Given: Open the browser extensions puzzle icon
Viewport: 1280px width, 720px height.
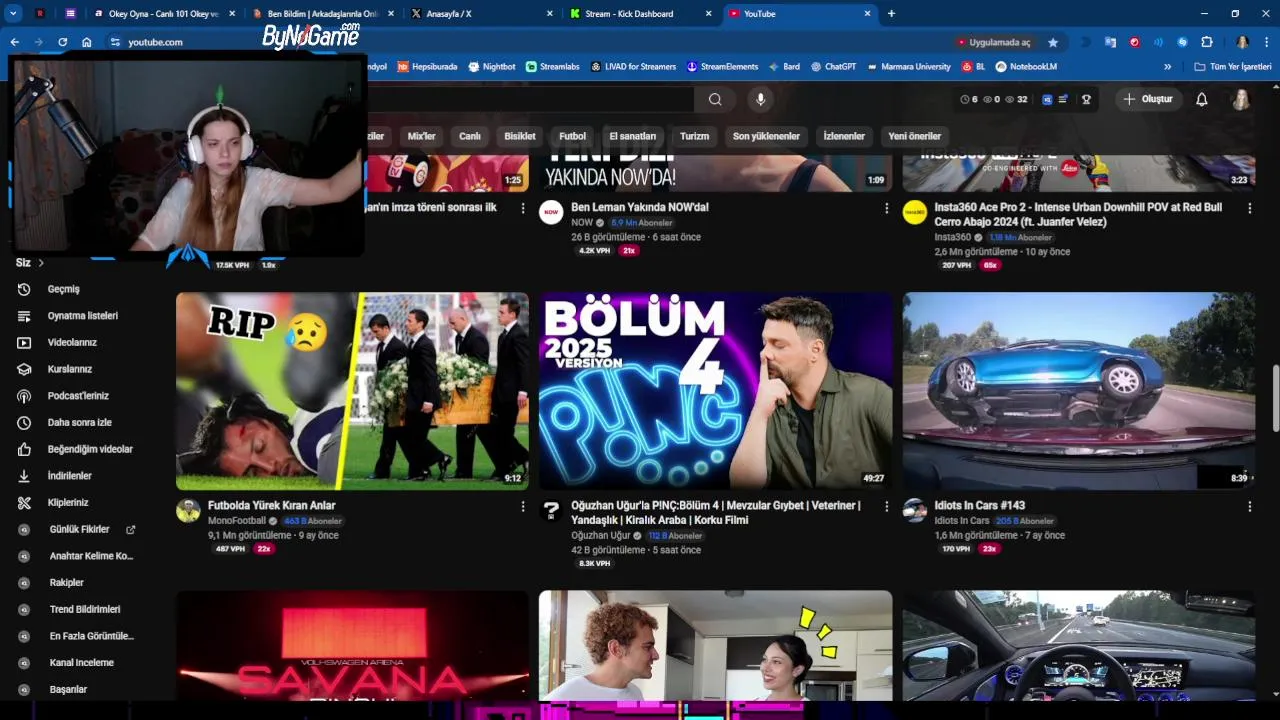Looking at the screenshot, I should pyautogui.click(x=1206, y=42).
